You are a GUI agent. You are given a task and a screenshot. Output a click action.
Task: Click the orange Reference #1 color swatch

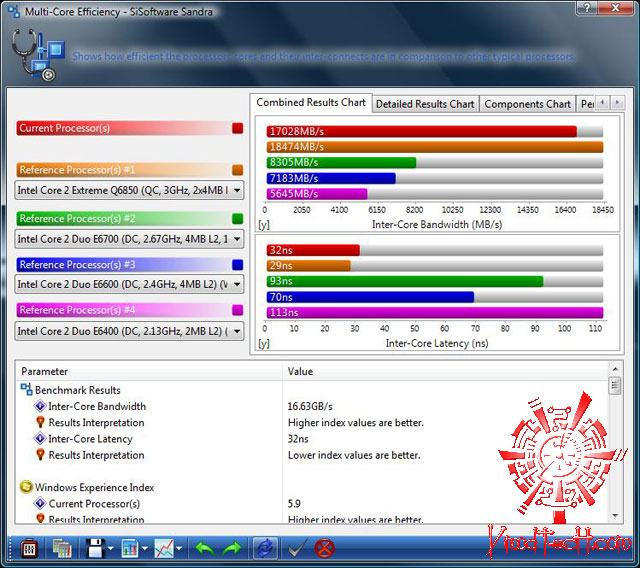click(x=238, y=170)
